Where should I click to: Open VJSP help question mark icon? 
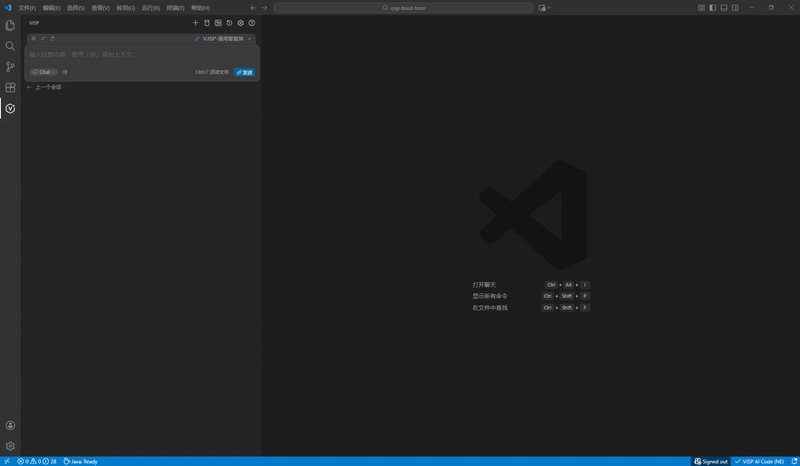[252, 22]
